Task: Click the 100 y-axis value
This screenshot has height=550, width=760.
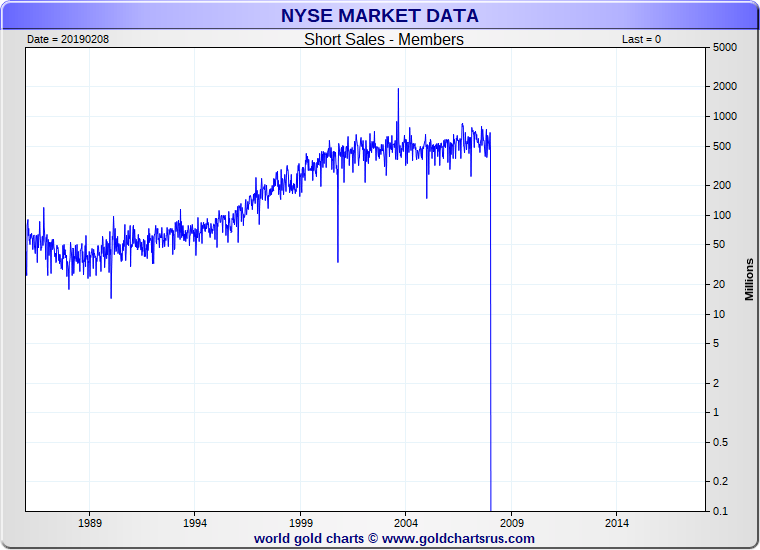Action: coord(722,215)
